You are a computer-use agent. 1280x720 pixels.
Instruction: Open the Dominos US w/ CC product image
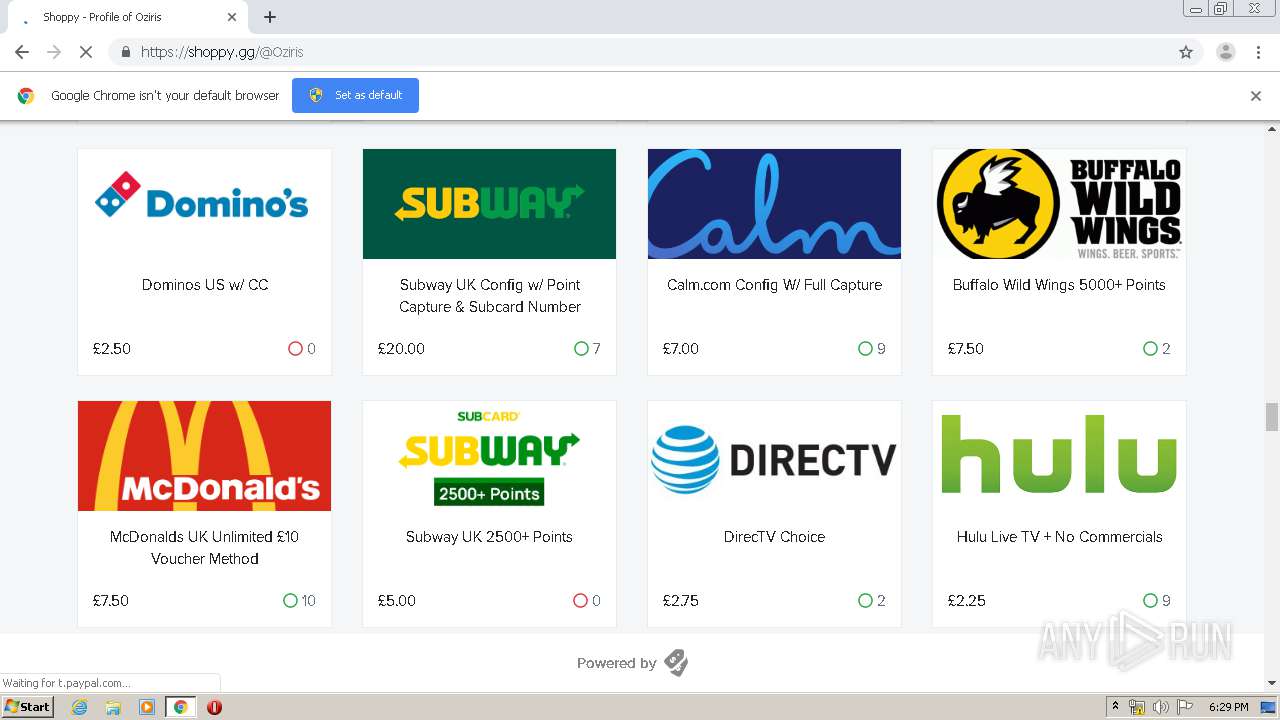204,204
